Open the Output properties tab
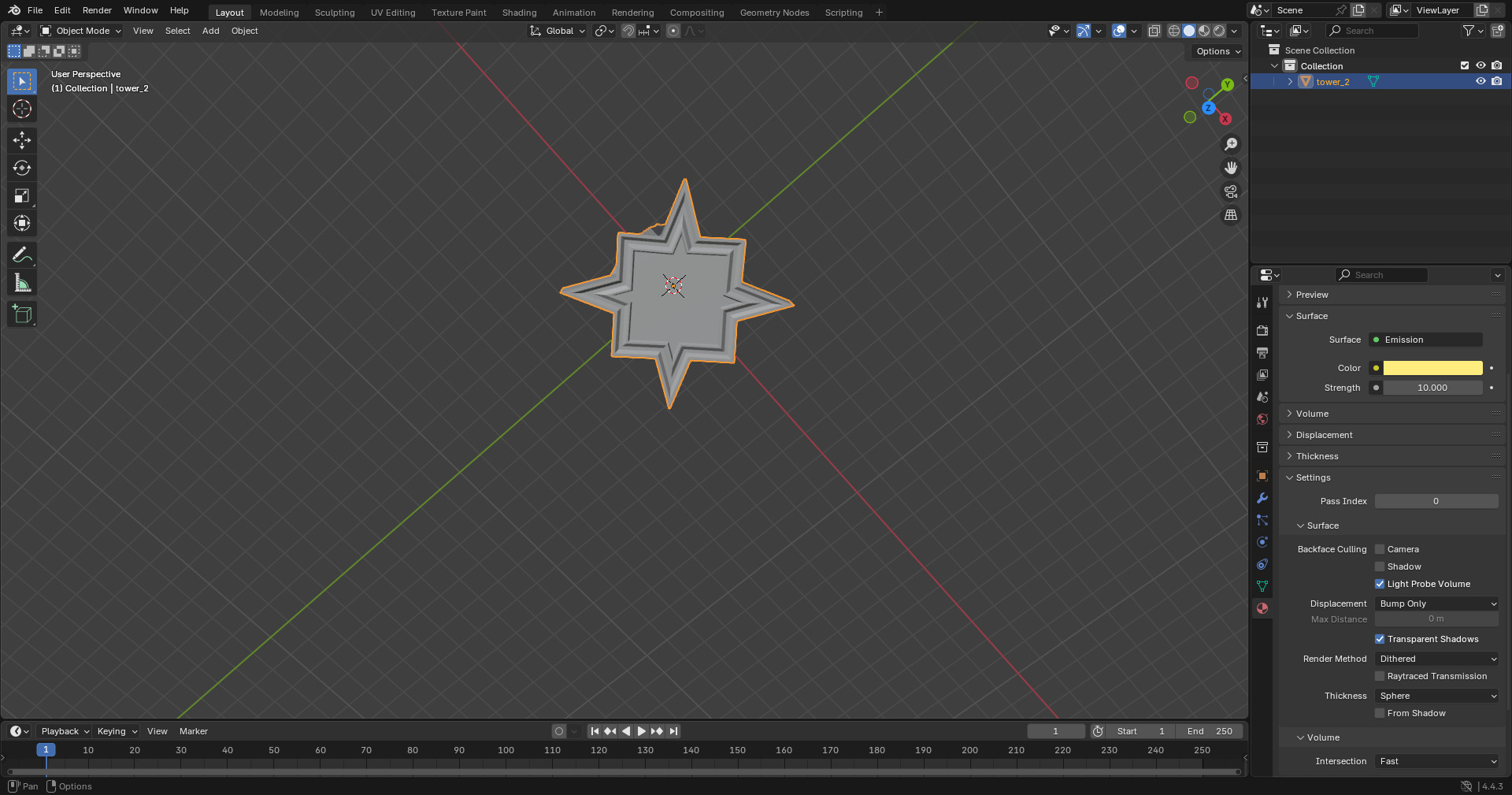Screen dimensions: 1512x795 1262,353
